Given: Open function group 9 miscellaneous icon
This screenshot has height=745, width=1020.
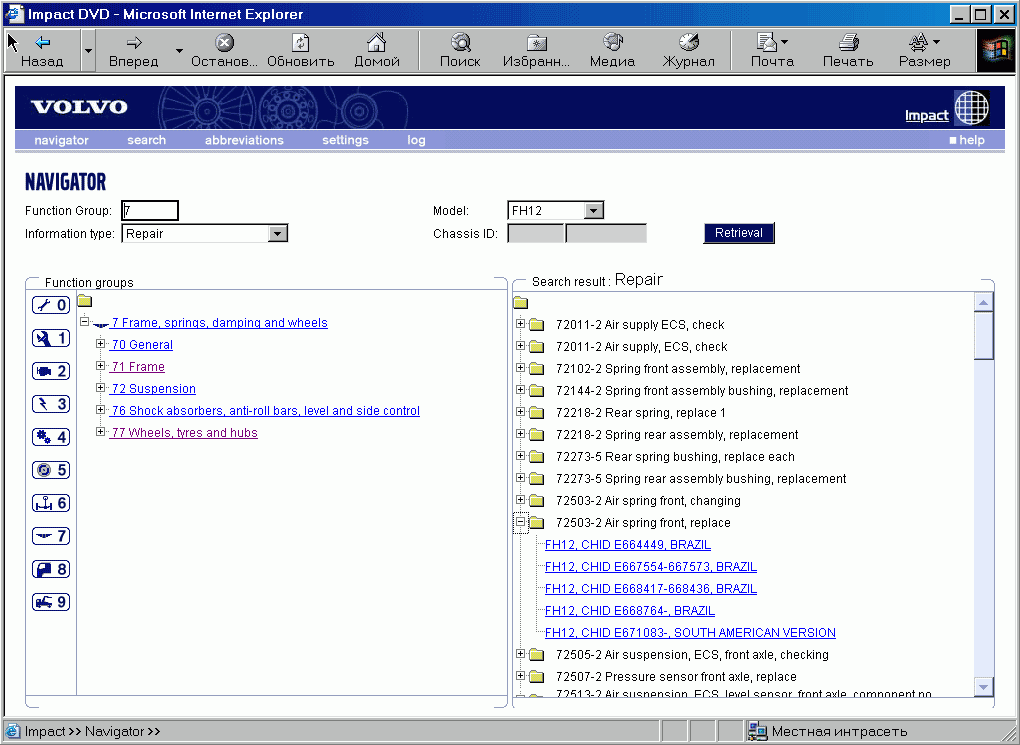Looking at the screenshot, I should 51,602.
